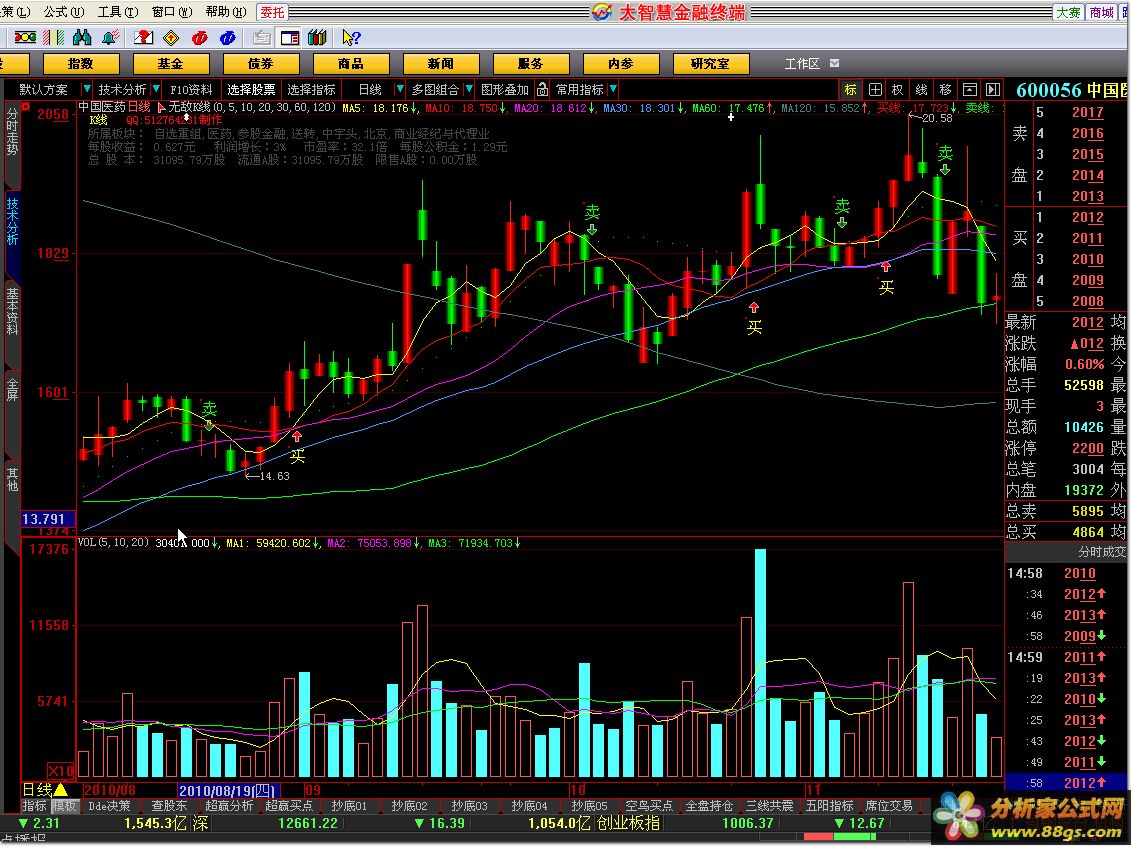Open search with the binoculars icon

[82, 38]
